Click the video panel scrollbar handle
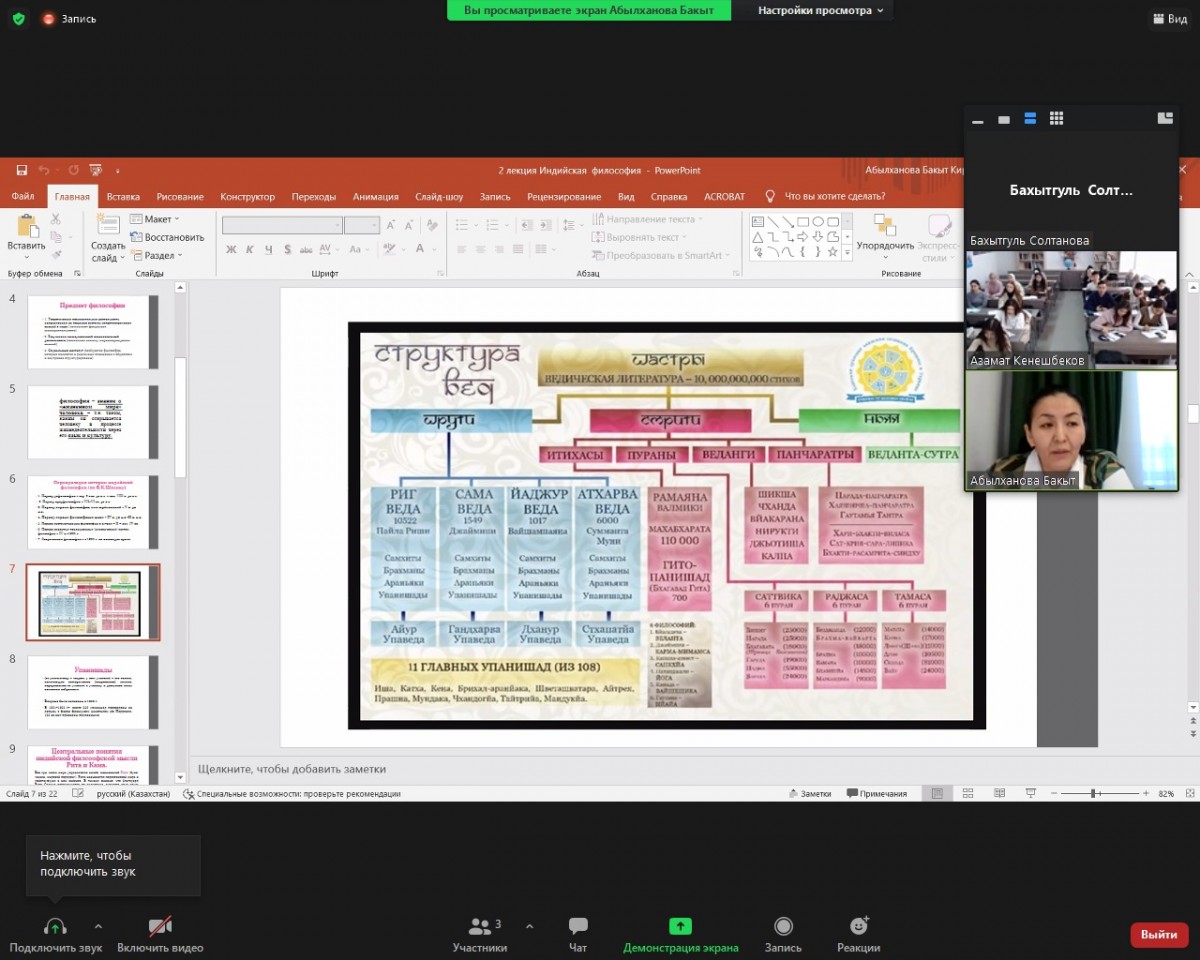This screenshot has width=1200, height=960. click(1193, 413)
